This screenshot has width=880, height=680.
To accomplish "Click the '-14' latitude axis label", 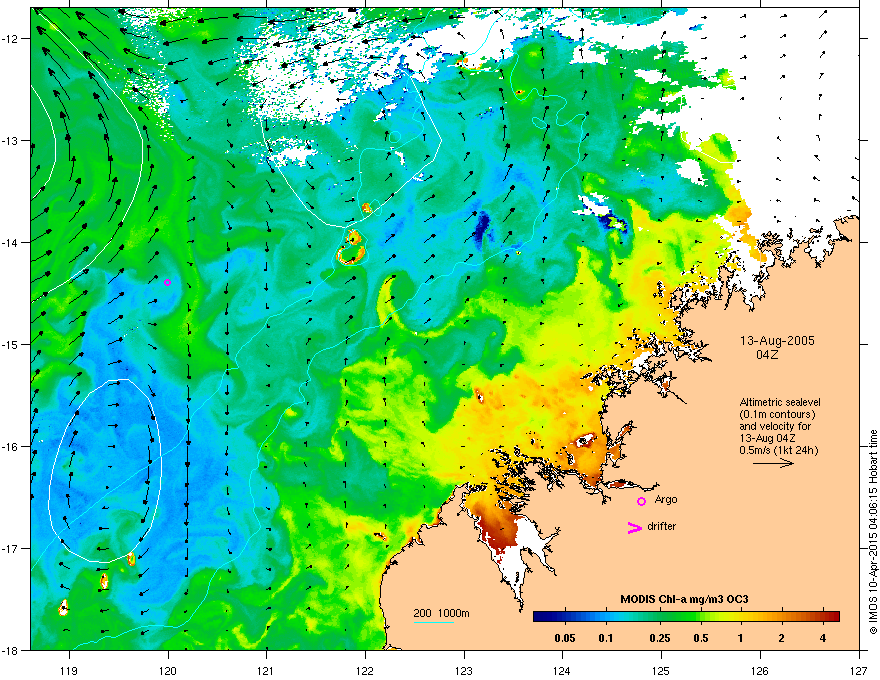I will click(10, 243).
